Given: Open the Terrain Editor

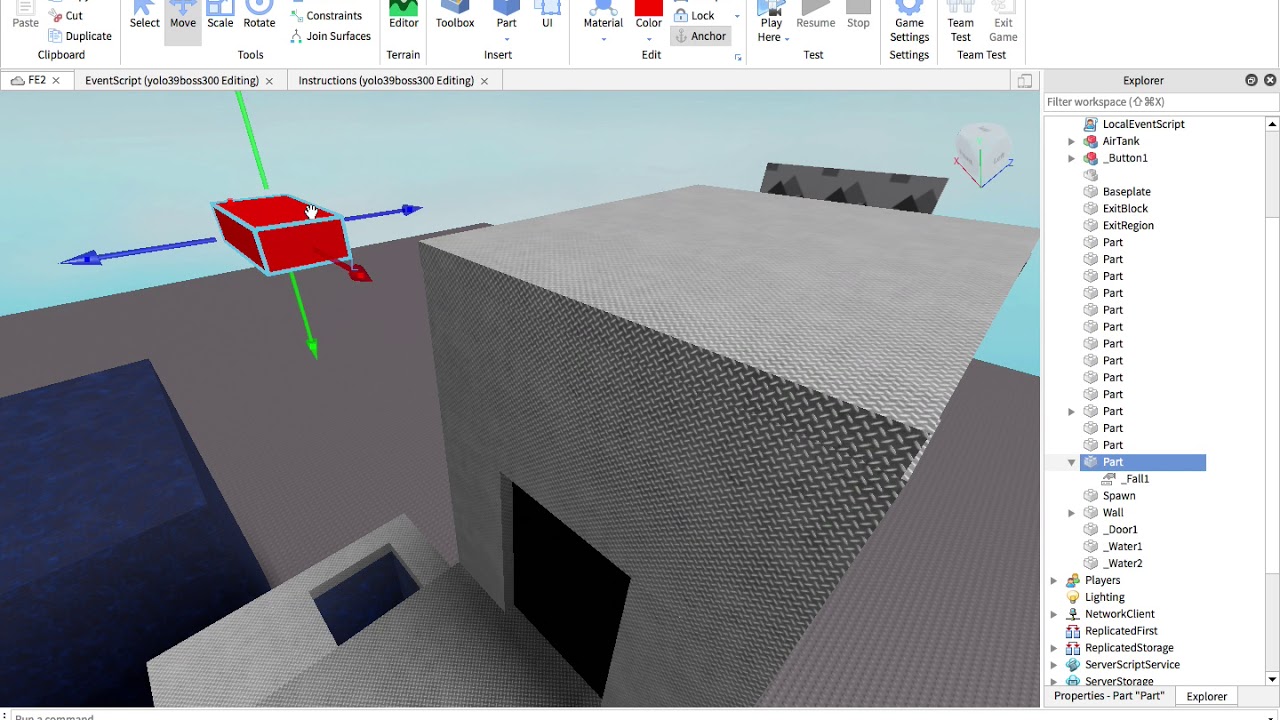Looking at the screenshot, I should 404,16.
